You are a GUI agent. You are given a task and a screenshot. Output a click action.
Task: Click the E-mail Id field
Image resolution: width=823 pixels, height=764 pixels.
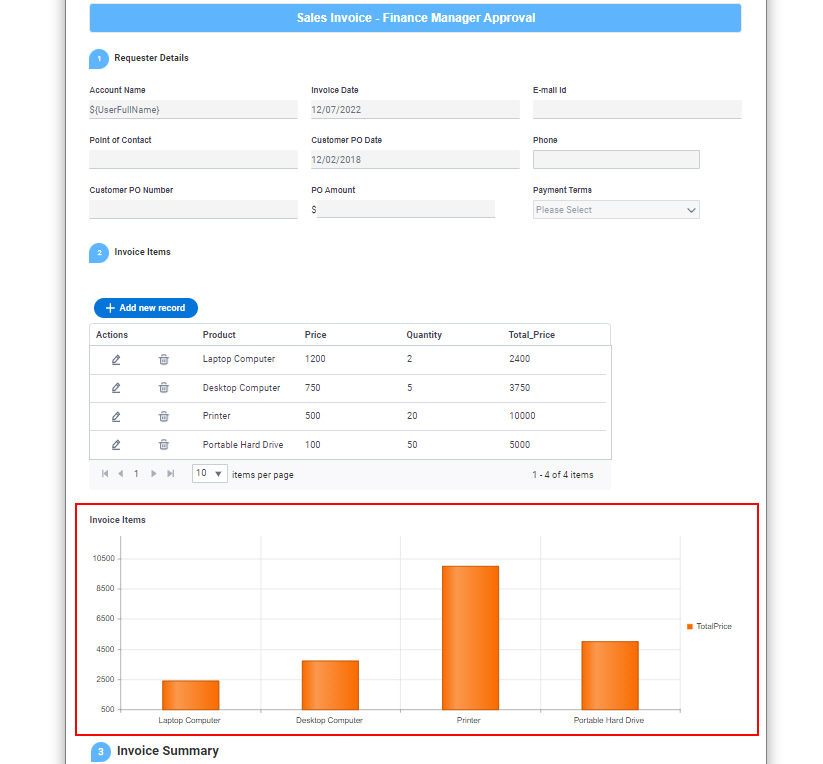(637, 110)
